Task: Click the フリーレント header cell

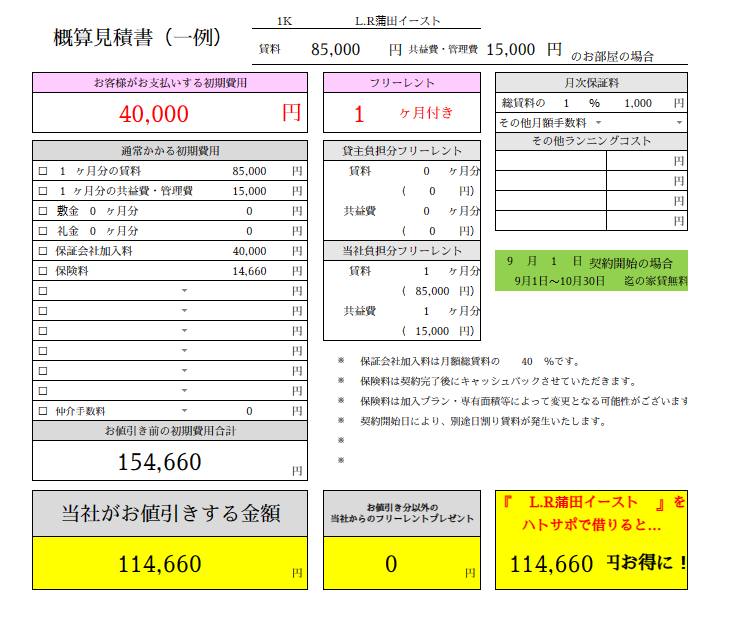Action: (402, 83)
